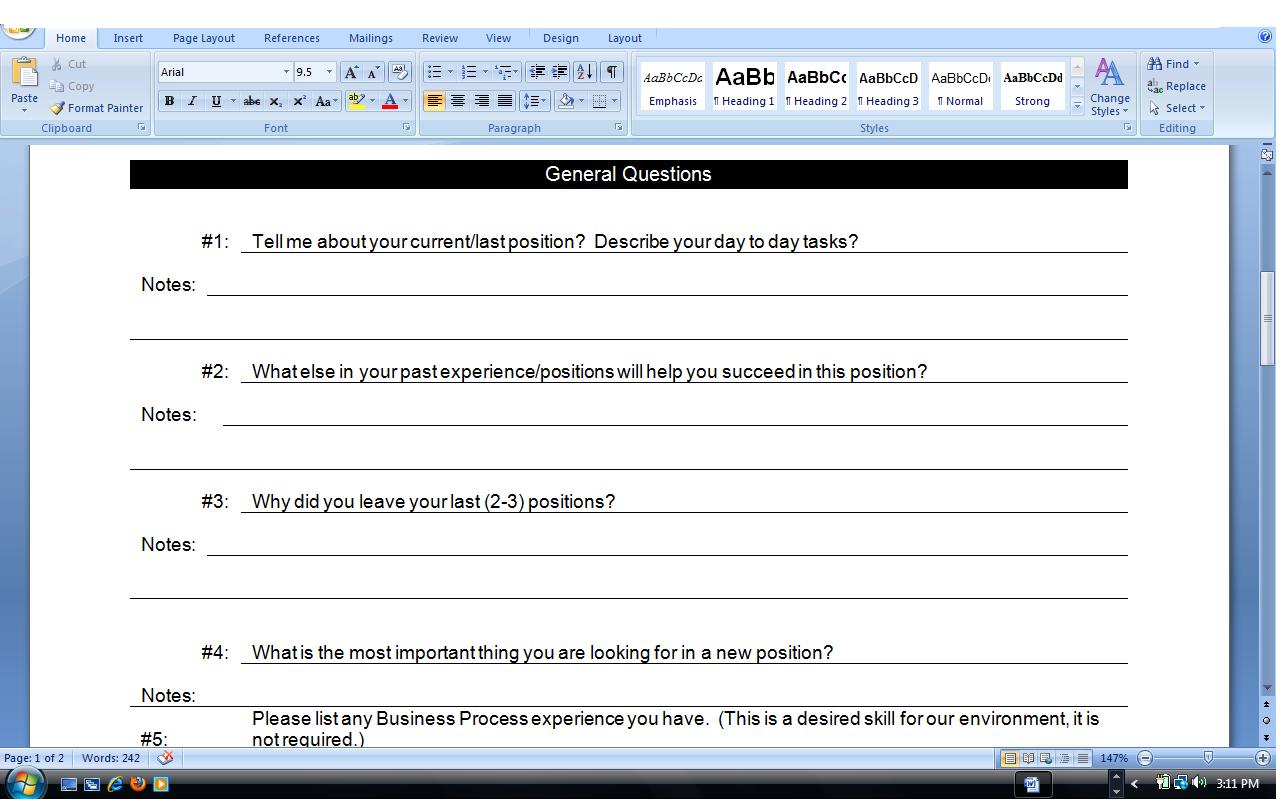
Task: Decrease paragraph indent
Action: pos(537,72)
